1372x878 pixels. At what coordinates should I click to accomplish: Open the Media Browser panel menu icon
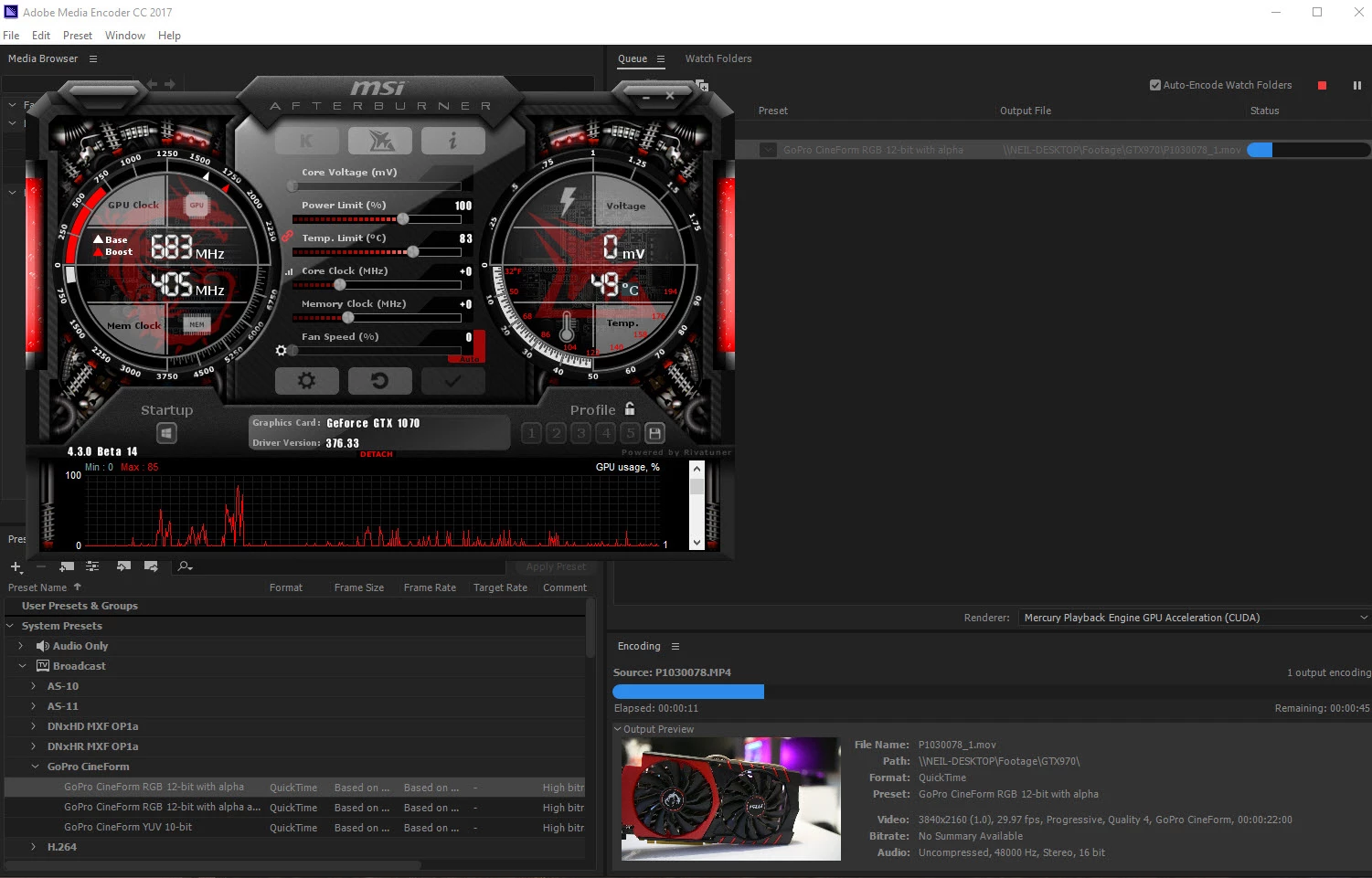click(x=92, y=58)
